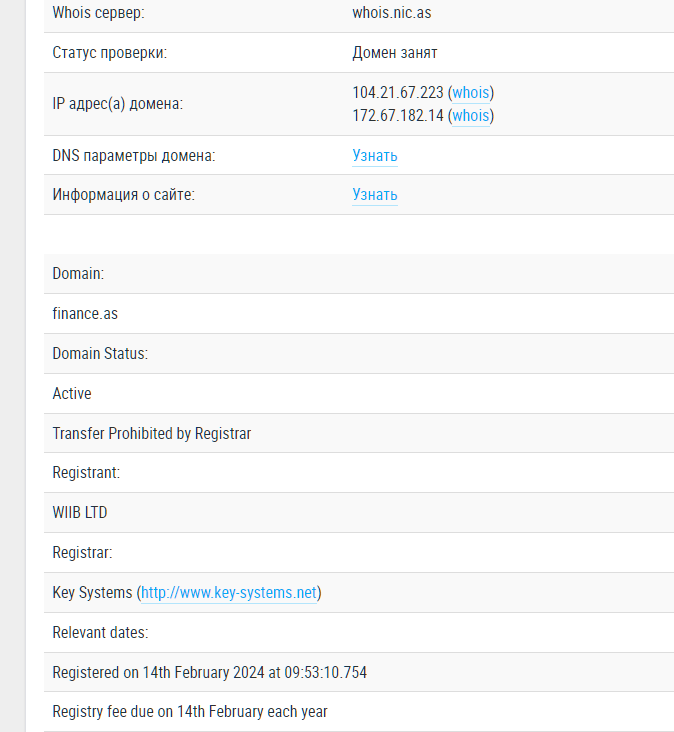Click the Active domain status row
Image resolution: width=674 pixels, height=732 pixels.
(x=72, y=394)
